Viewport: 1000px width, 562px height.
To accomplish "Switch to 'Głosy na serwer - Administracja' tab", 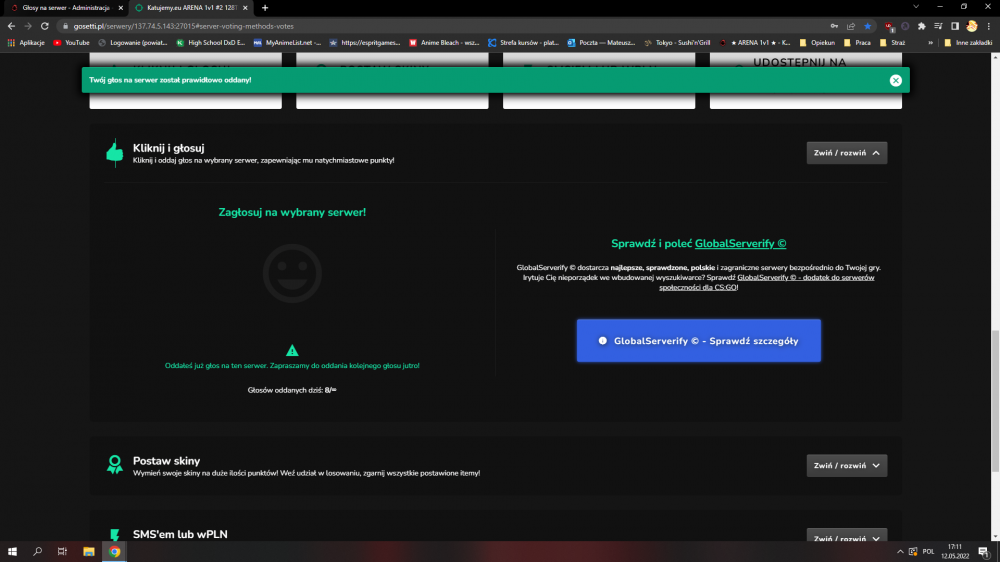I will click(x=64, y=8).
